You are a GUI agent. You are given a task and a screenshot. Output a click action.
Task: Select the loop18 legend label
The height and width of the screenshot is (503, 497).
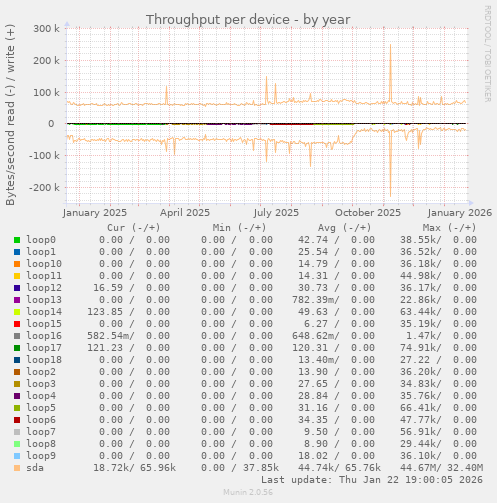pyautogui.click(x=44, y=360)
